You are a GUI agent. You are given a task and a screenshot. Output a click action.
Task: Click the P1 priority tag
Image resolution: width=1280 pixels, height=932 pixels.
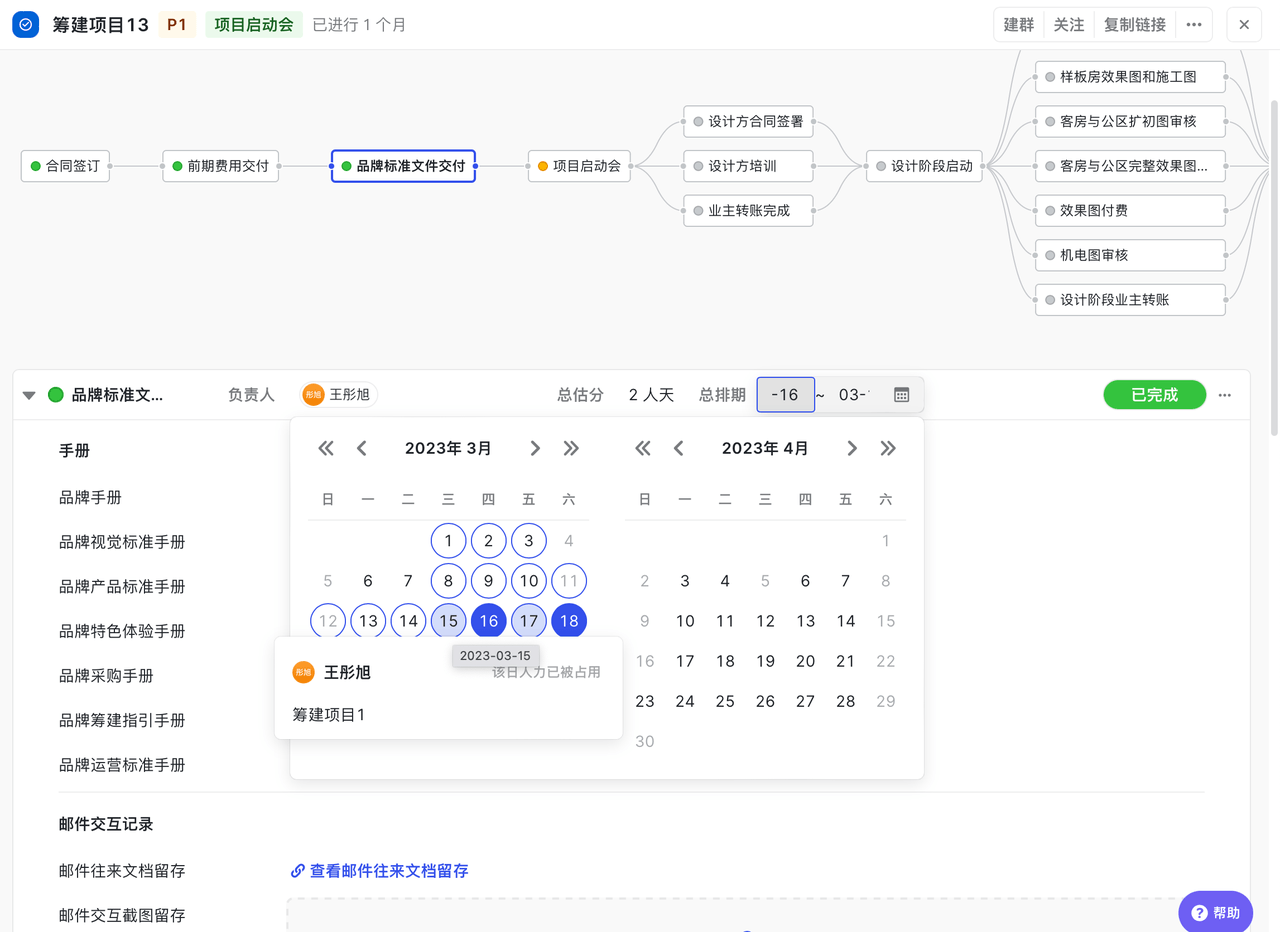pyautogui.click(x=177, y=25)
